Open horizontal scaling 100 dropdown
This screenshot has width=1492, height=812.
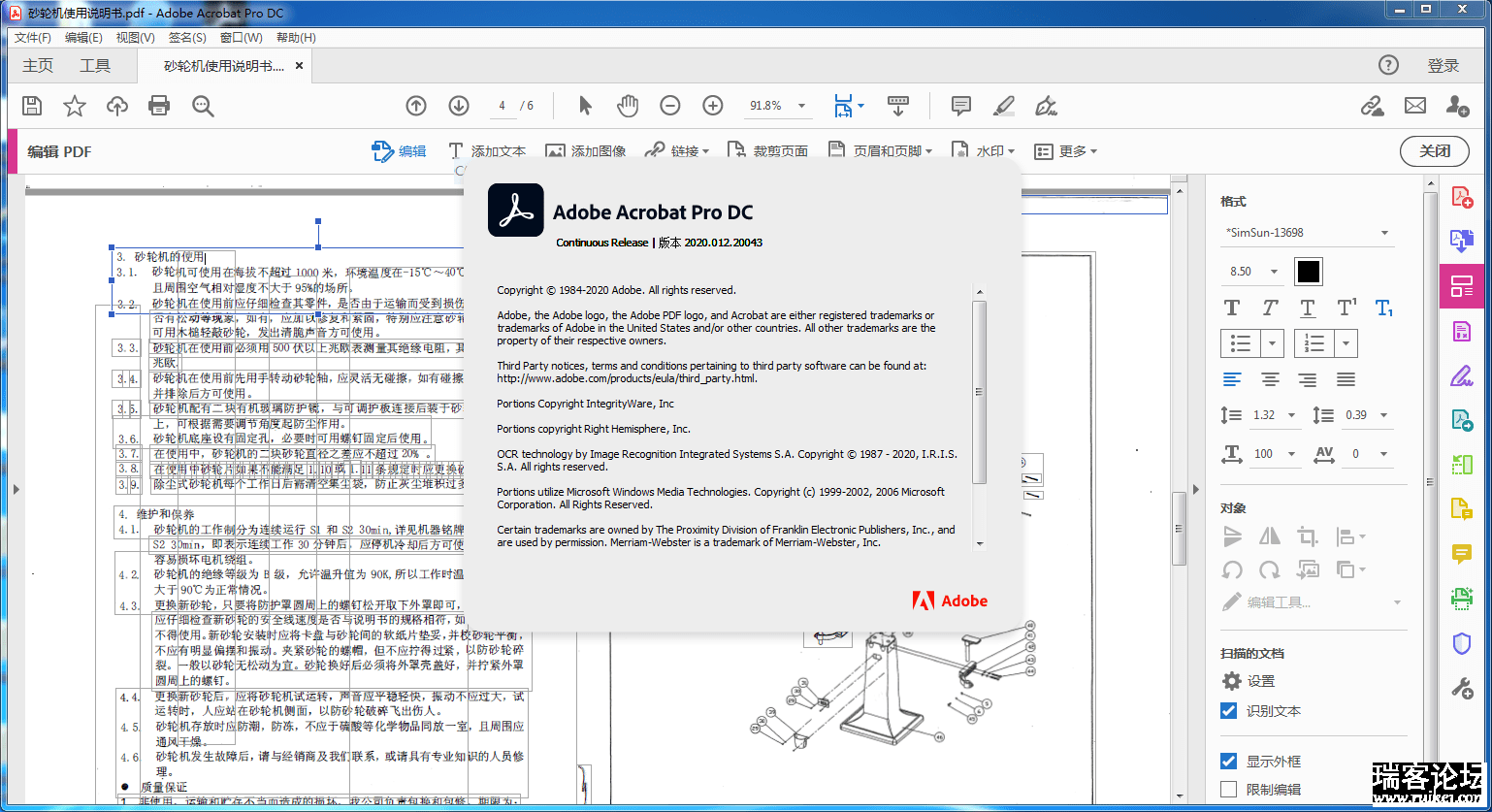pyautogui.click(x=1275, y=454)
